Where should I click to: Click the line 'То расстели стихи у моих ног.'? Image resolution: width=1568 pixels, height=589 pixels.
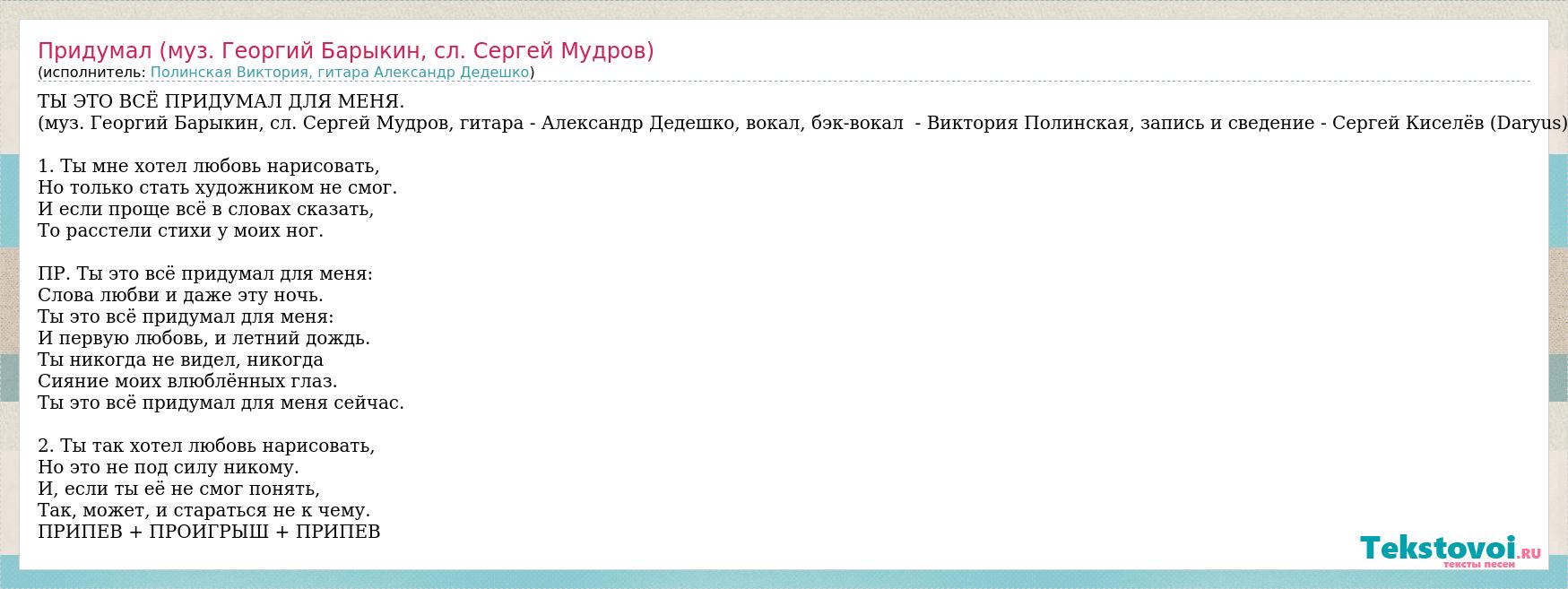[x=181, y=230]
